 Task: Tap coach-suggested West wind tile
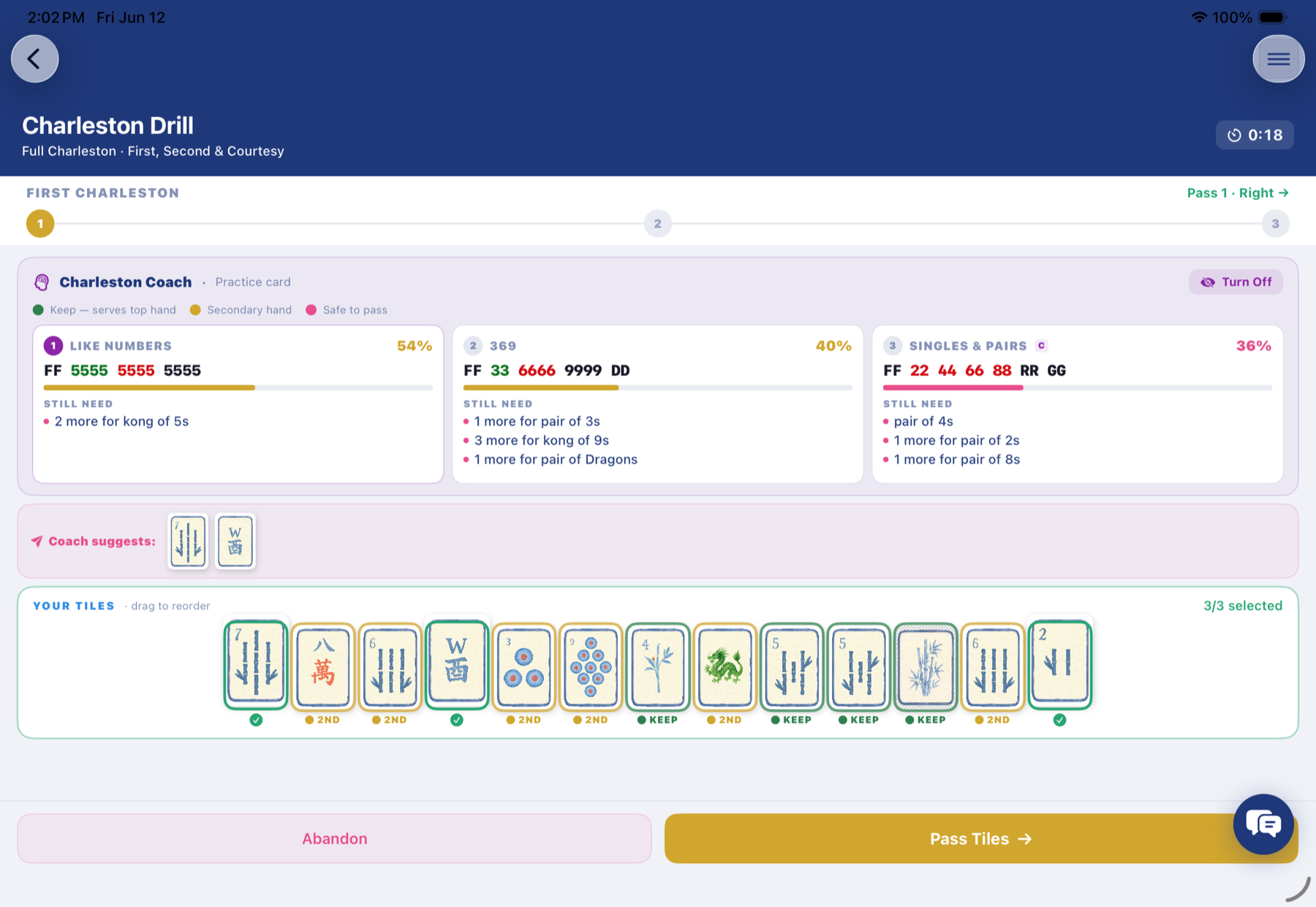pos(235,541)
